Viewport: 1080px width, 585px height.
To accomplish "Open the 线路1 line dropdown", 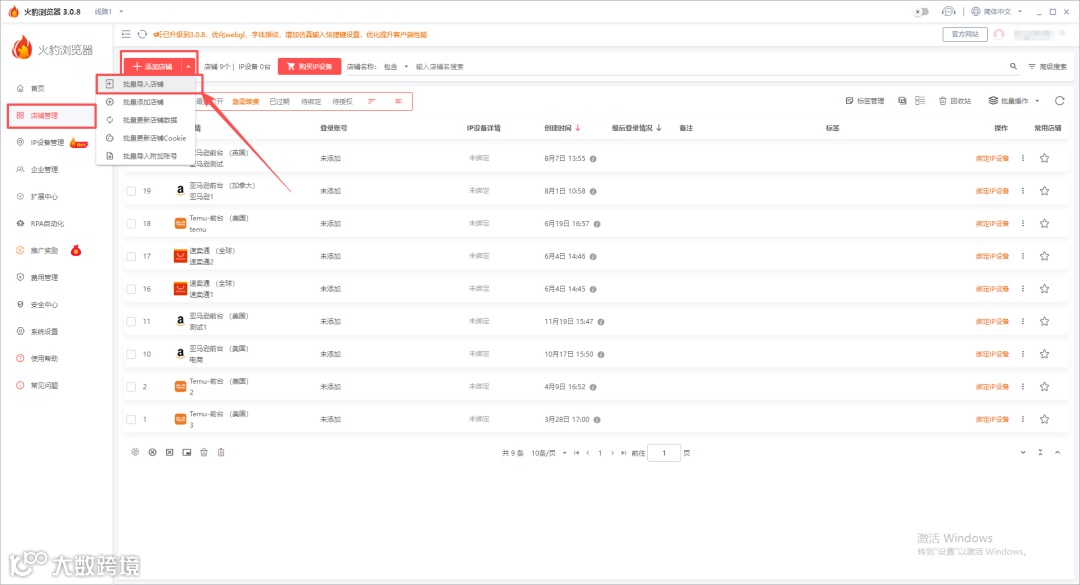I will [108, 12].
